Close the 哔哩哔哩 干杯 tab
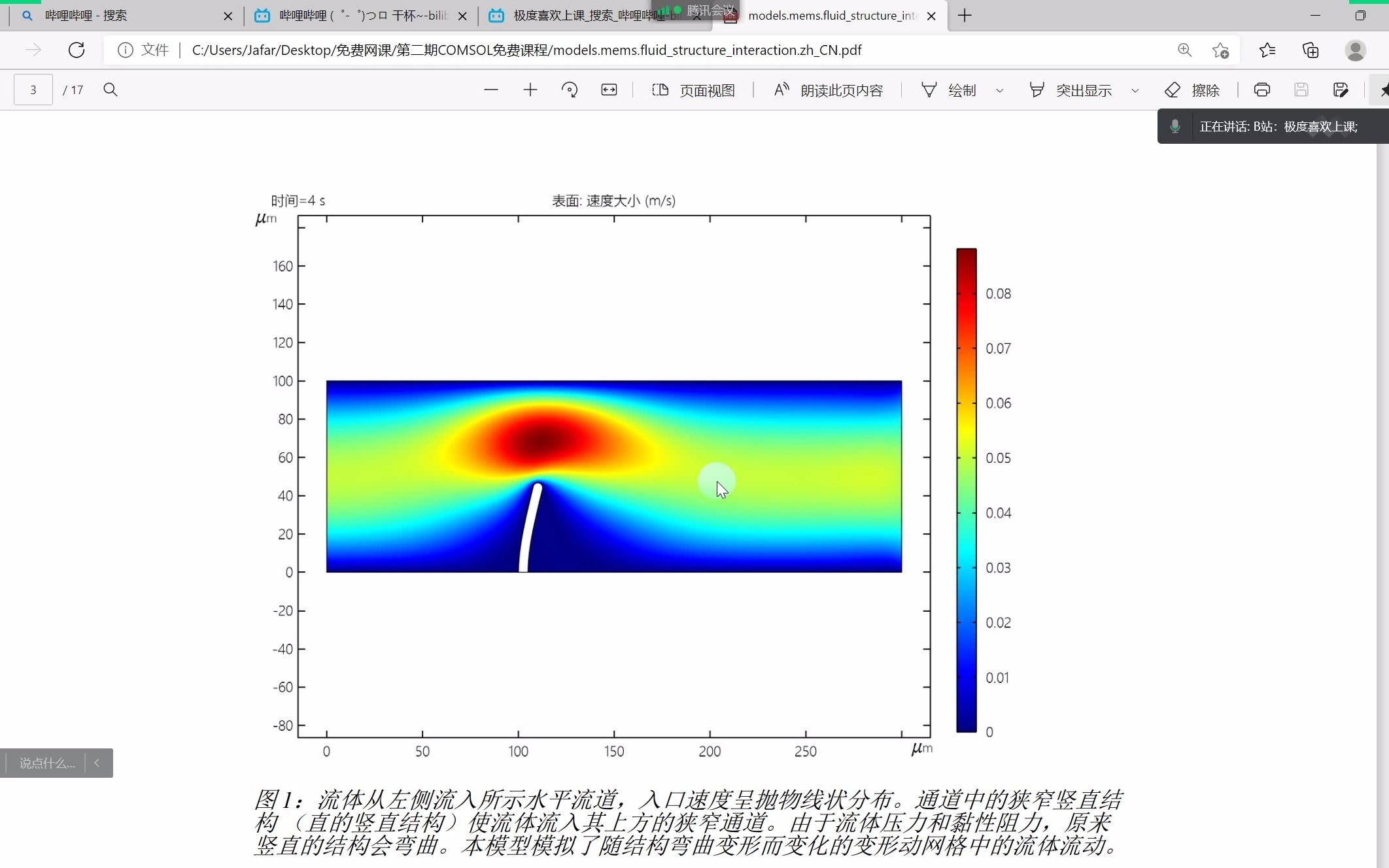Screen dimensions: 1389x868 (462, 16)
